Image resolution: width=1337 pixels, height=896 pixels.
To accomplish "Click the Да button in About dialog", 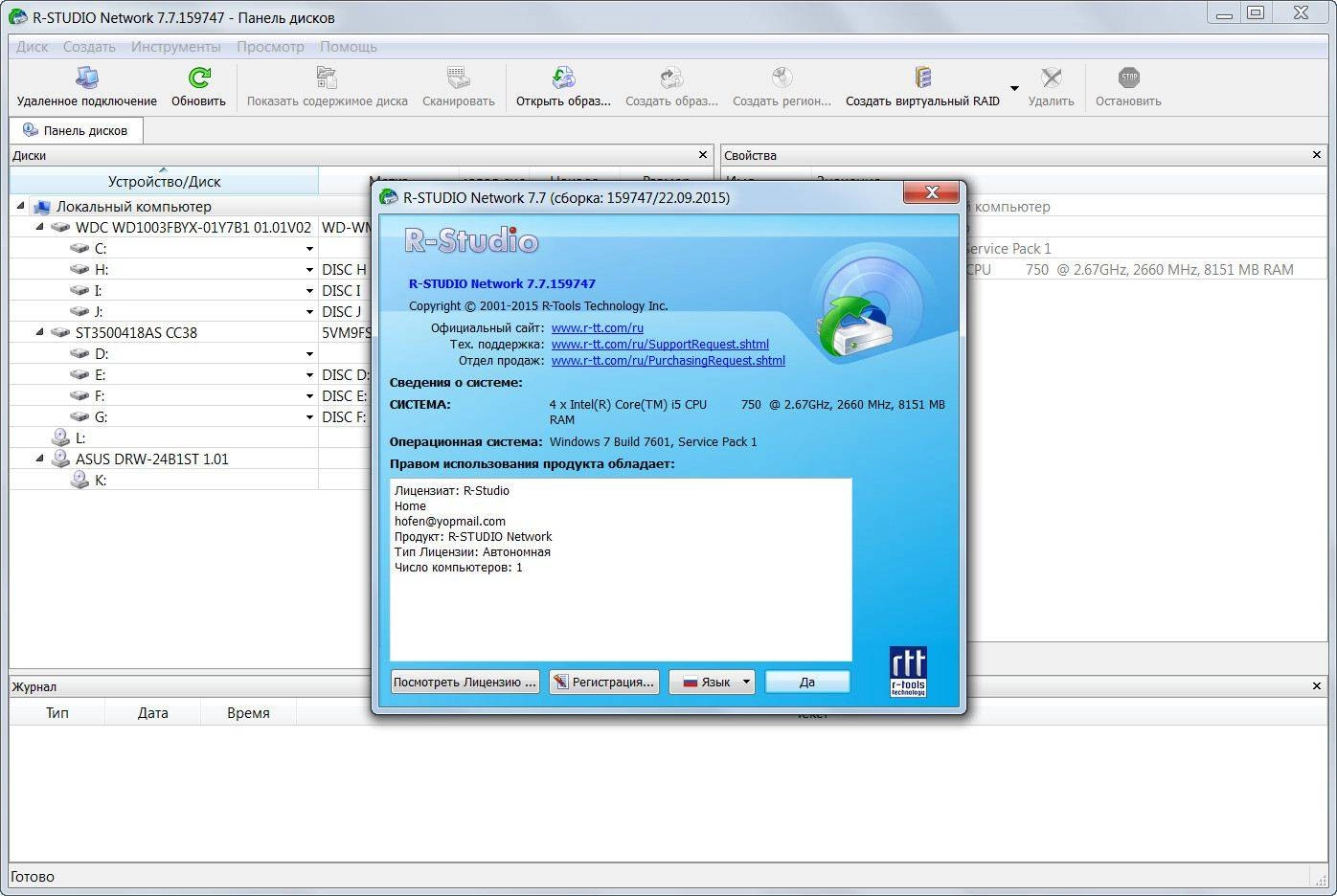I will click(x=807, y=682).
